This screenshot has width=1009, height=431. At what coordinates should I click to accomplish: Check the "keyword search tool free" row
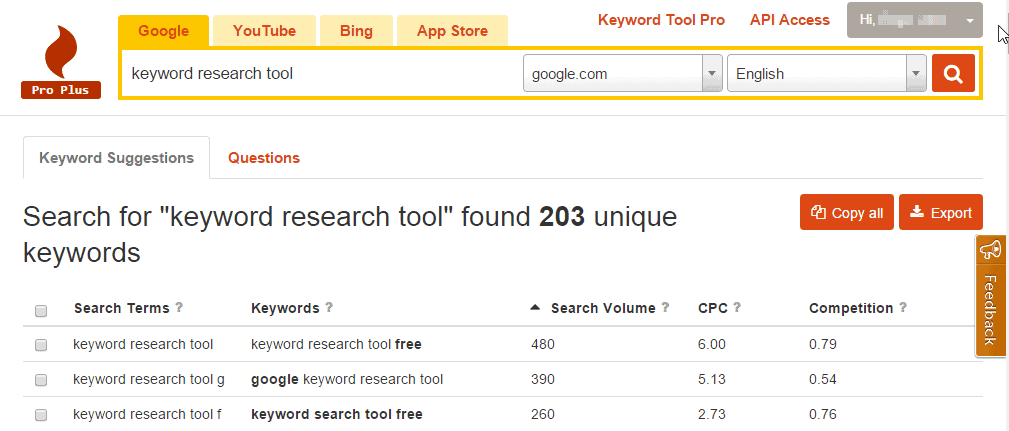coord(41,415)
